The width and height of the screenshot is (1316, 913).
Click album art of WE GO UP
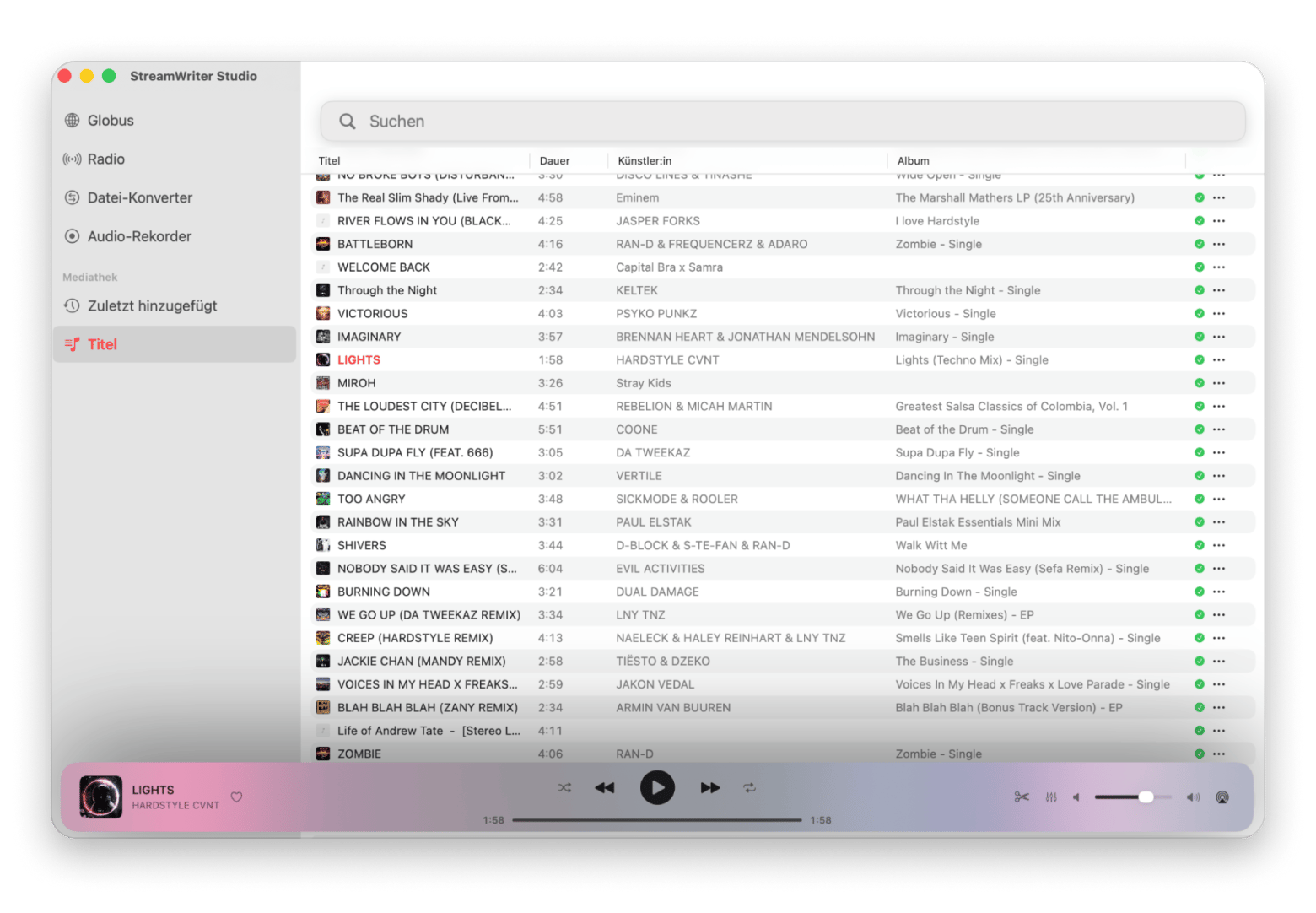323,615
